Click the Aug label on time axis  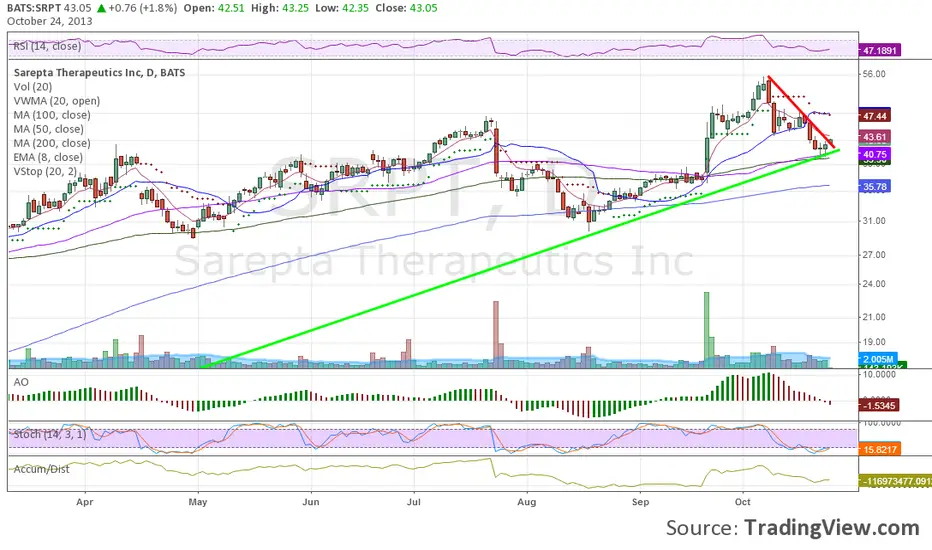(x=527, y=502)
